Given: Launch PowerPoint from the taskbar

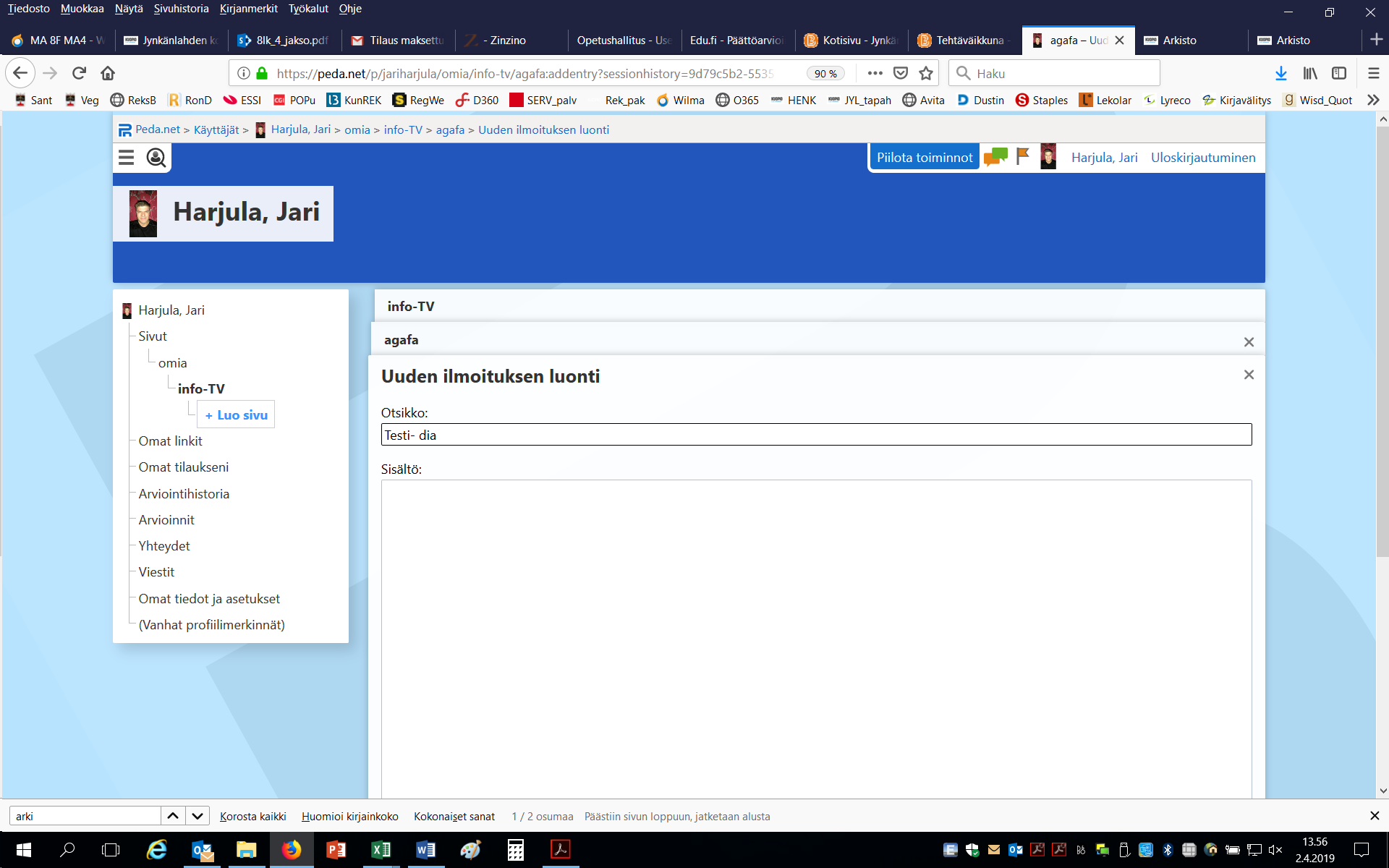Looking at the screenshot, I should click(x=336, y=850).
